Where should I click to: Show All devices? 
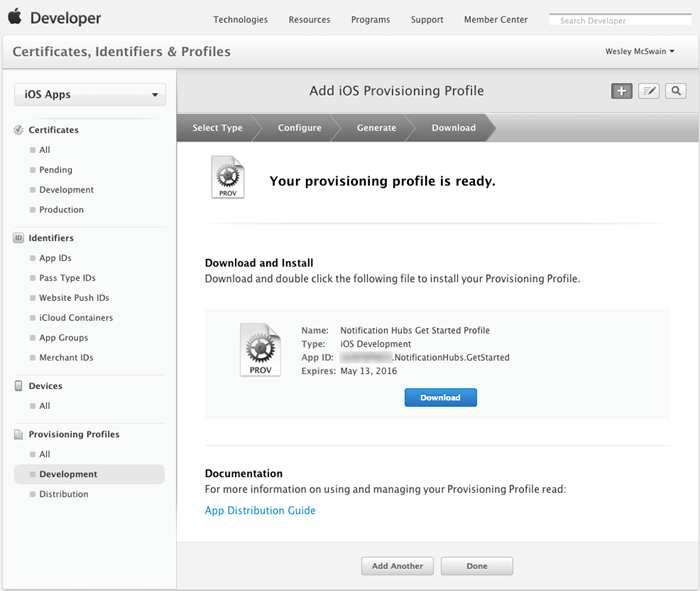point(45,406)
